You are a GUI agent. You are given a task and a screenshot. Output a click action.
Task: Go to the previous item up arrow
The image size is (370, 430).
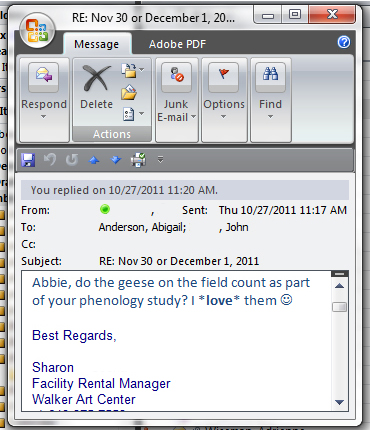pos(94,160)
